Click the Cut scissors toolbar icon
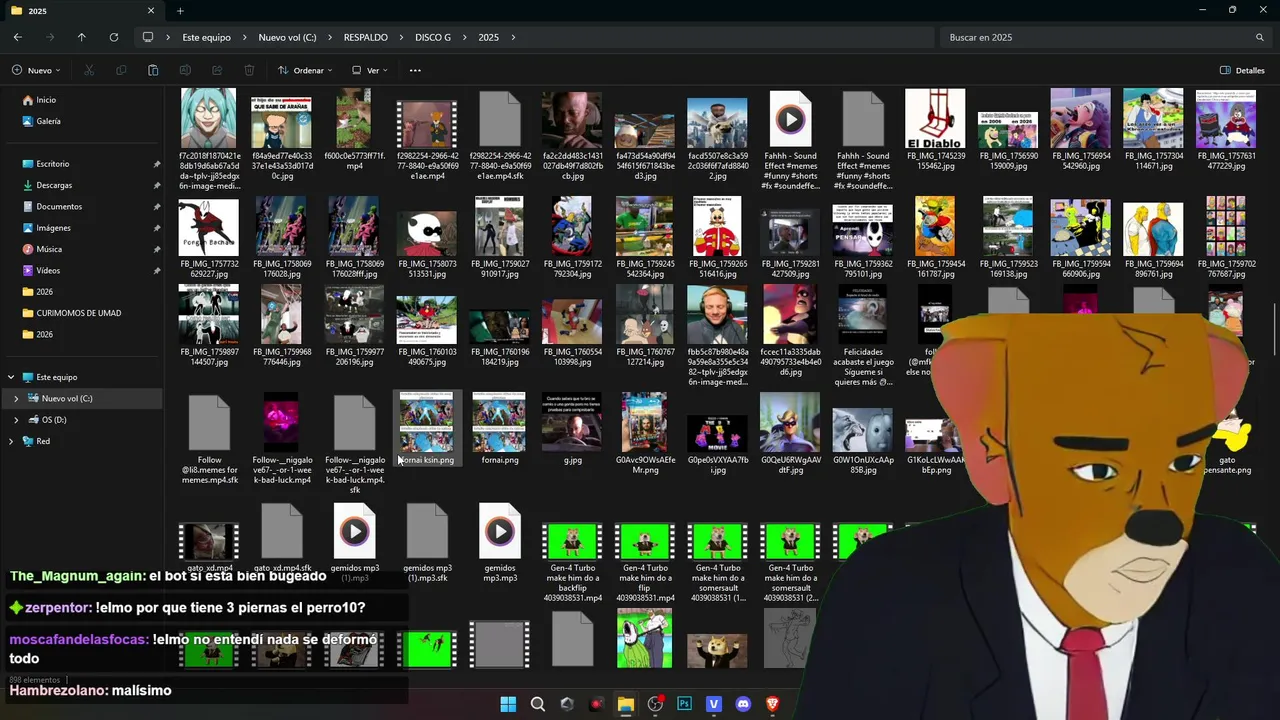Screen dimensions: 1280x720 (x=89, y=70)
